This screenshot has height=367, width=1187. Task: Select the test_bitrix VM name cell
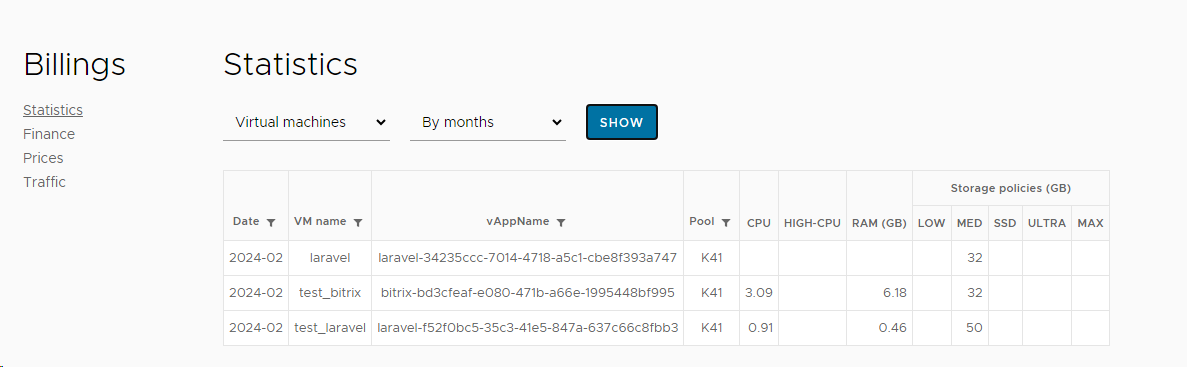(330, 293)
